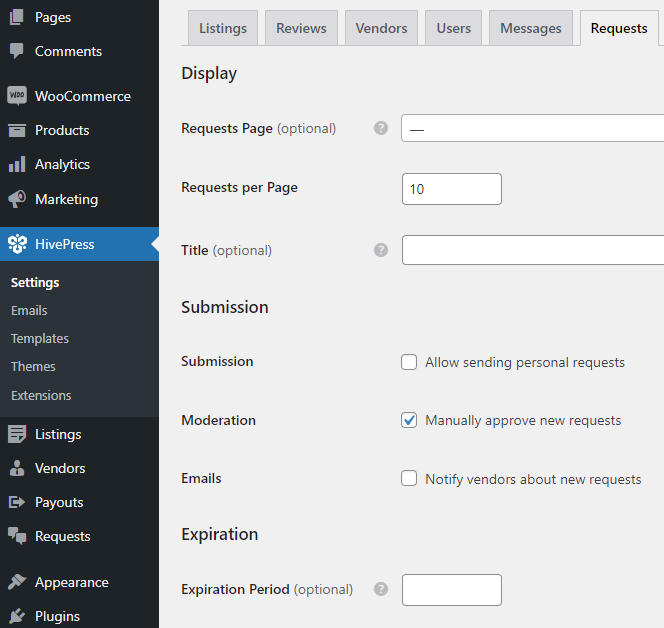Open Payouts via its sidebar icon
664x628 pixels.
(17, 502)
